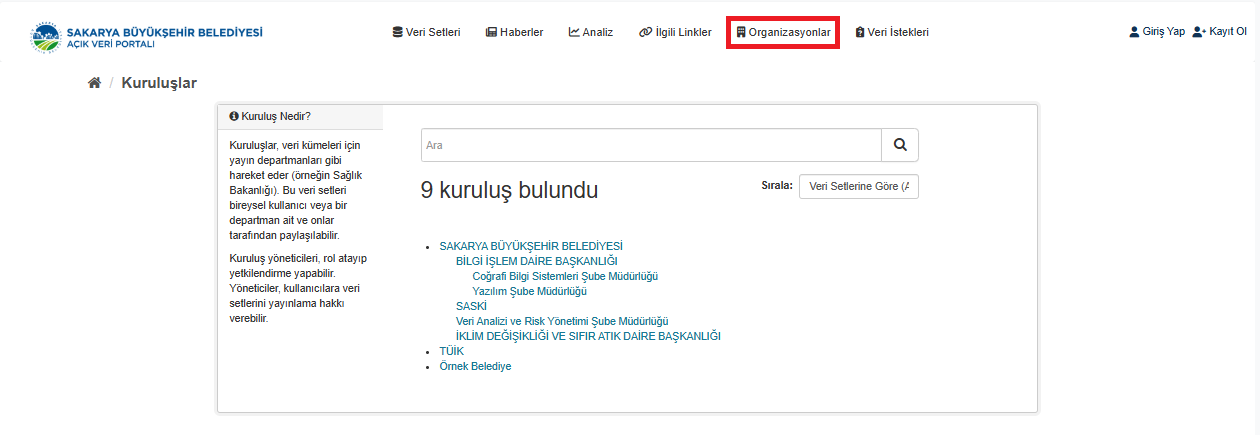Open Yazılım Şube Müdürlüğü

529,291
